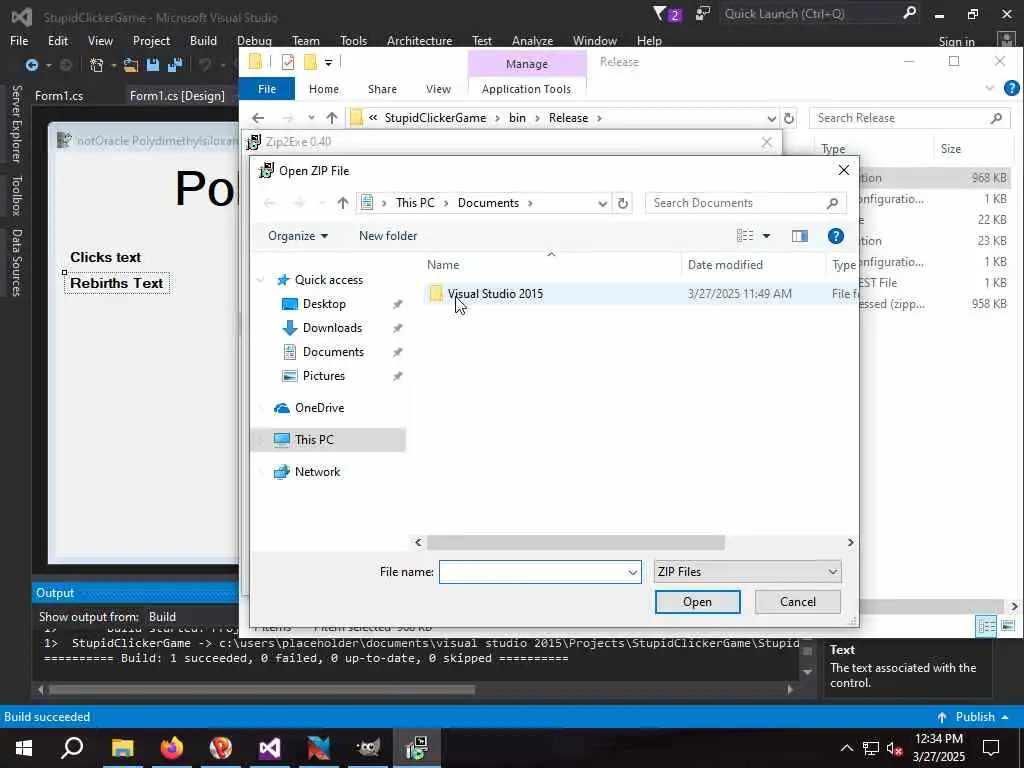
Task: Click Quick Launch search magnifier icon
Action: click(x=909, y=13)
